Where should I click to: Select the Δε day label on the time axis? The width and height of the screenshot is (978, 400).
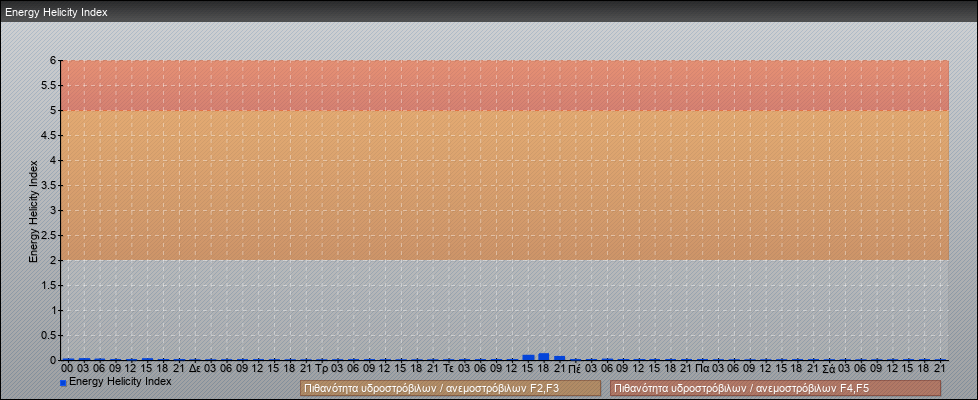[195, 369]
